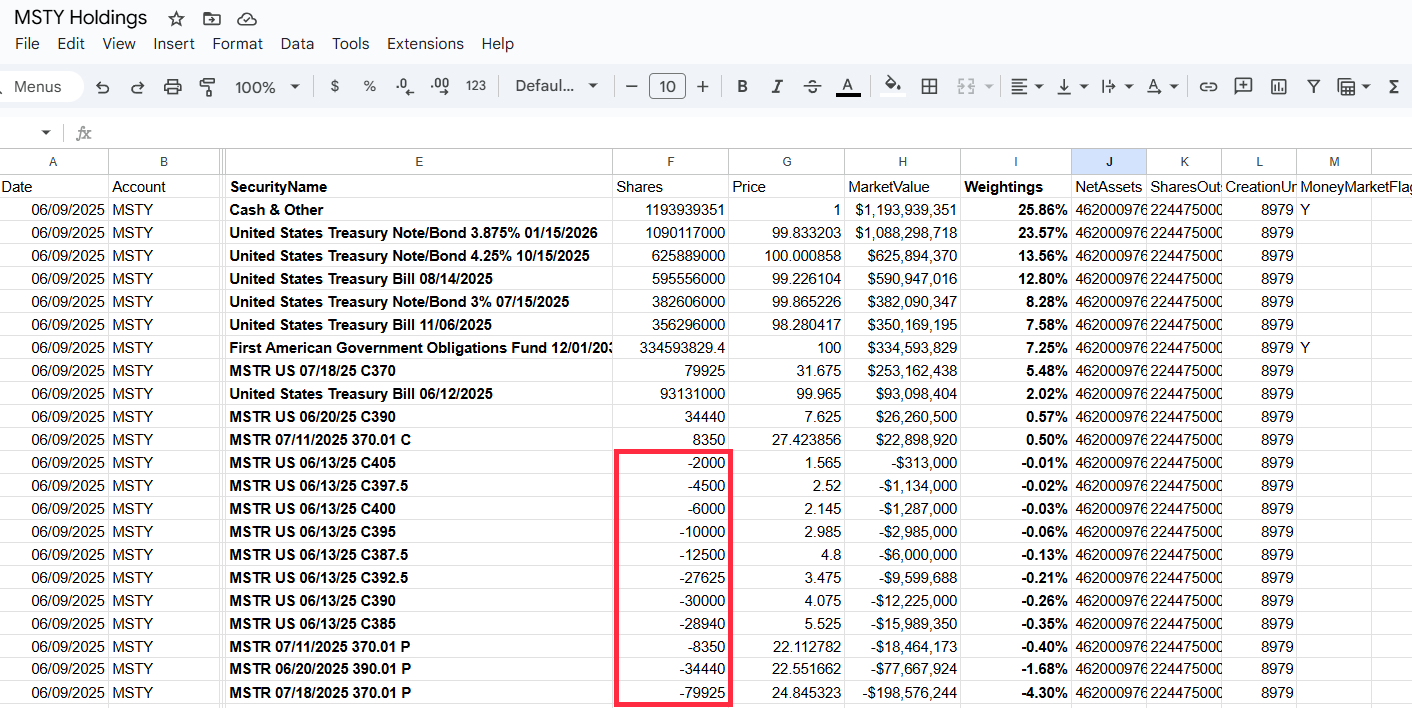1412x708 pixels.
Task: Open the text color picker
Action: point(848,87)
